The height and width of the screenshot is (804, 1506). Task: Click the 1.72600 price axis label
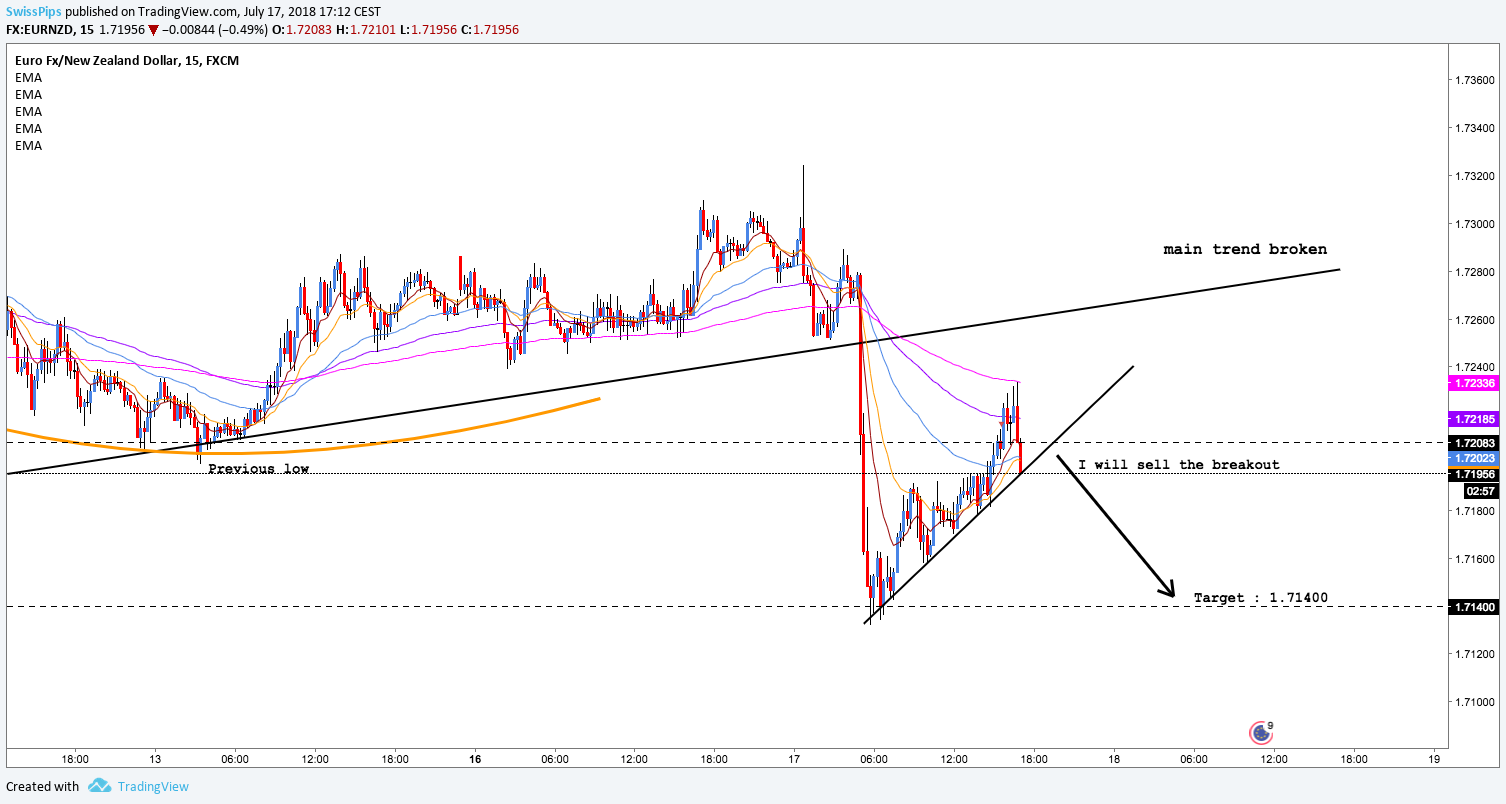pyautogui.click(x=1475, y=320)
